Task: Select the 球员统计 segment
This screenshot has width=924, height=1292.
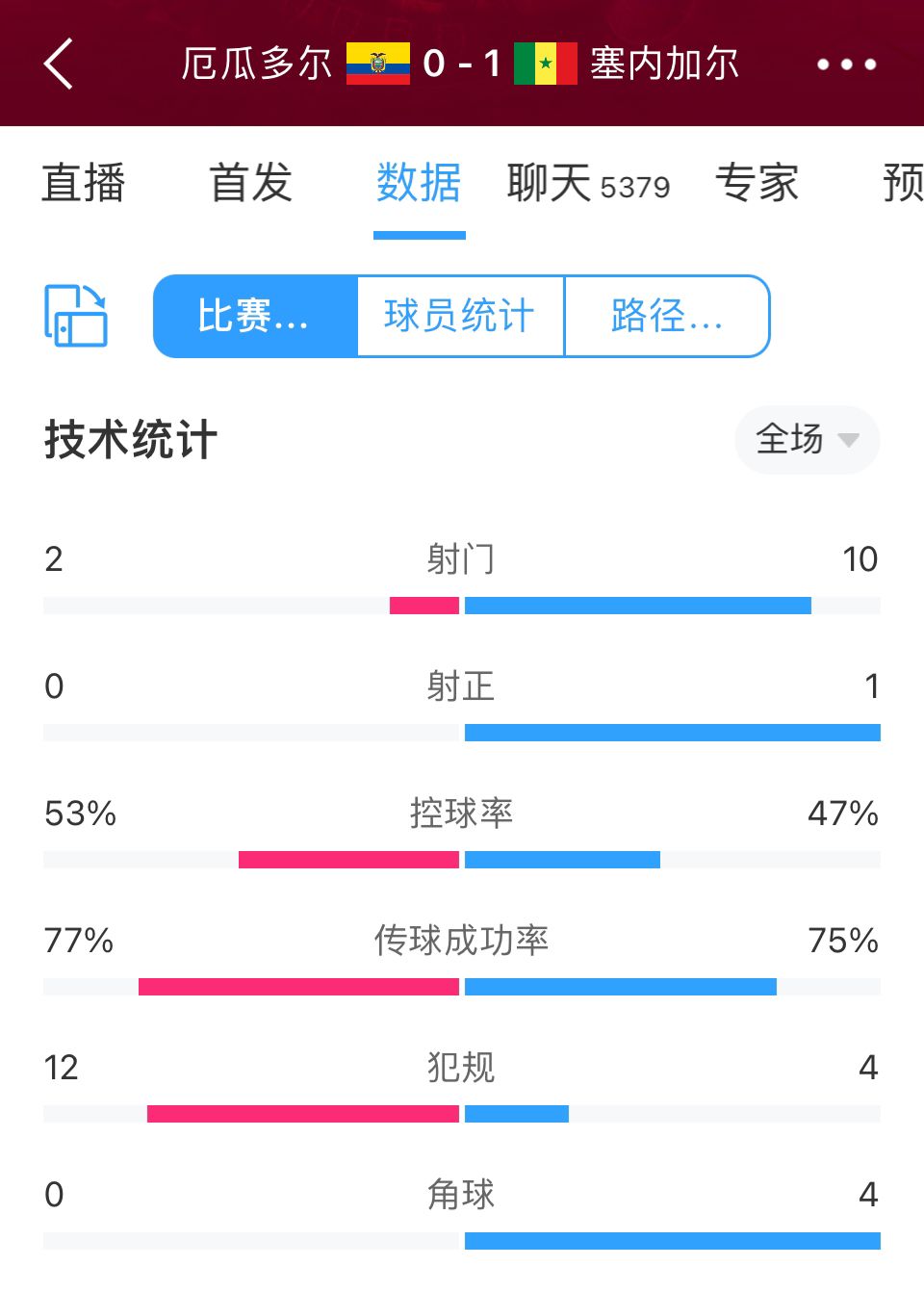Action: pyautogui.click(x=460, y=316)
